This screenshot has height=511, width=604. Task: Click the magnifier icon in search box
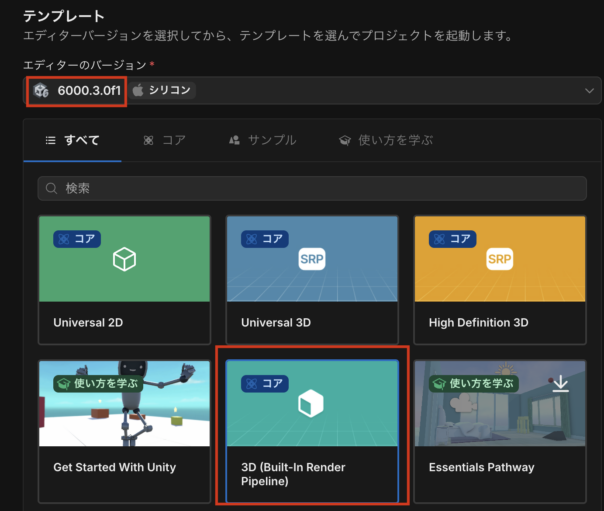(x=52, y=188)
